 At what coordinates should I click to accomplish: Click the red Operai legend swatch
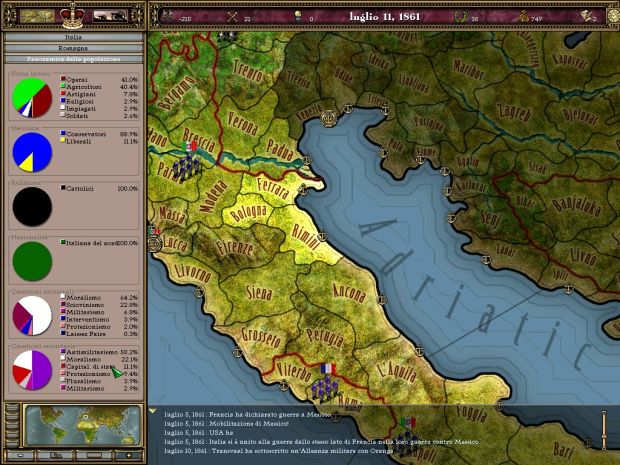point(63,79)
